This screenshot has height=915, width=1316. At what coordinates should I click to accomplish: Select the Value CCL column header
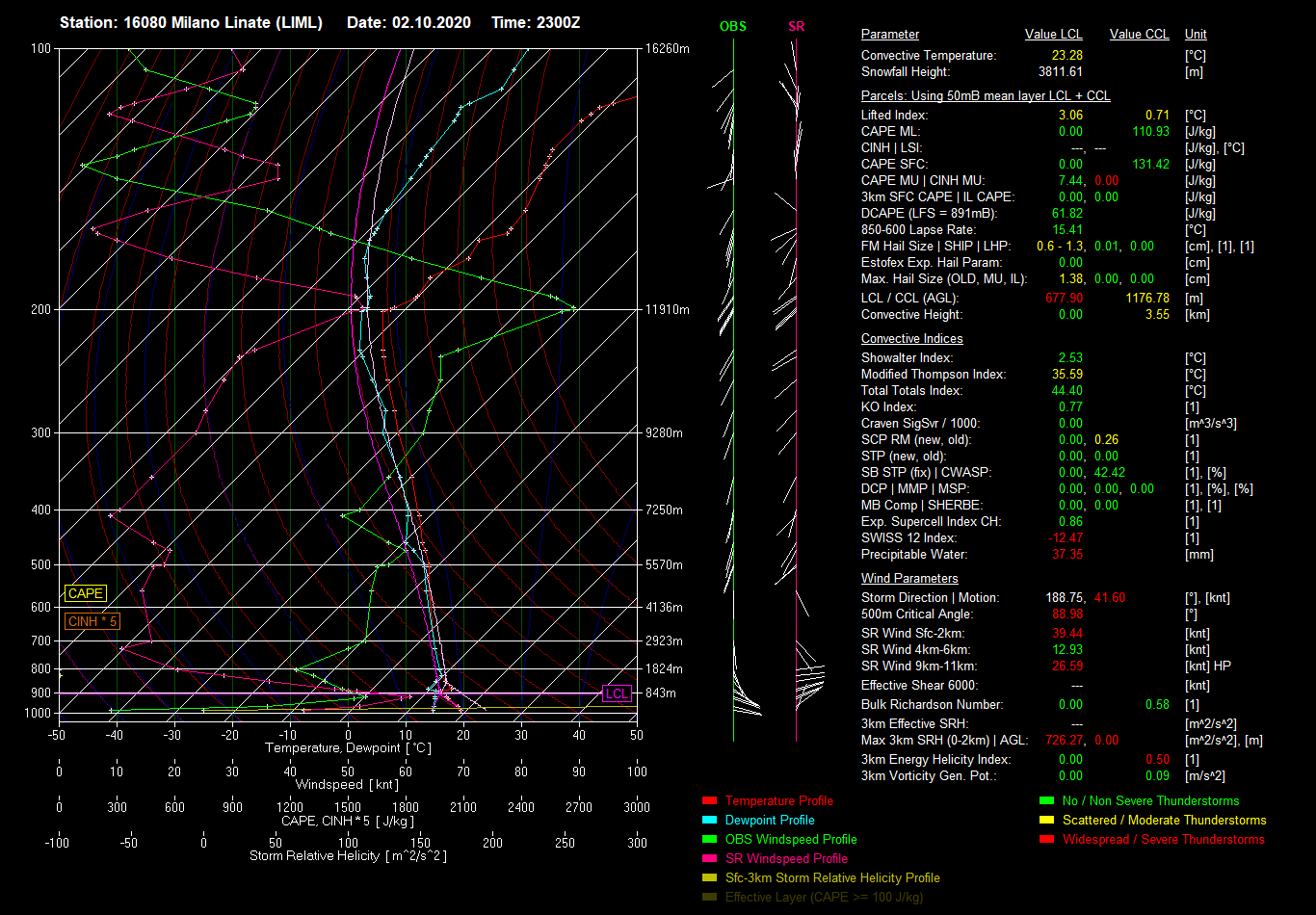pos(1139,35)
